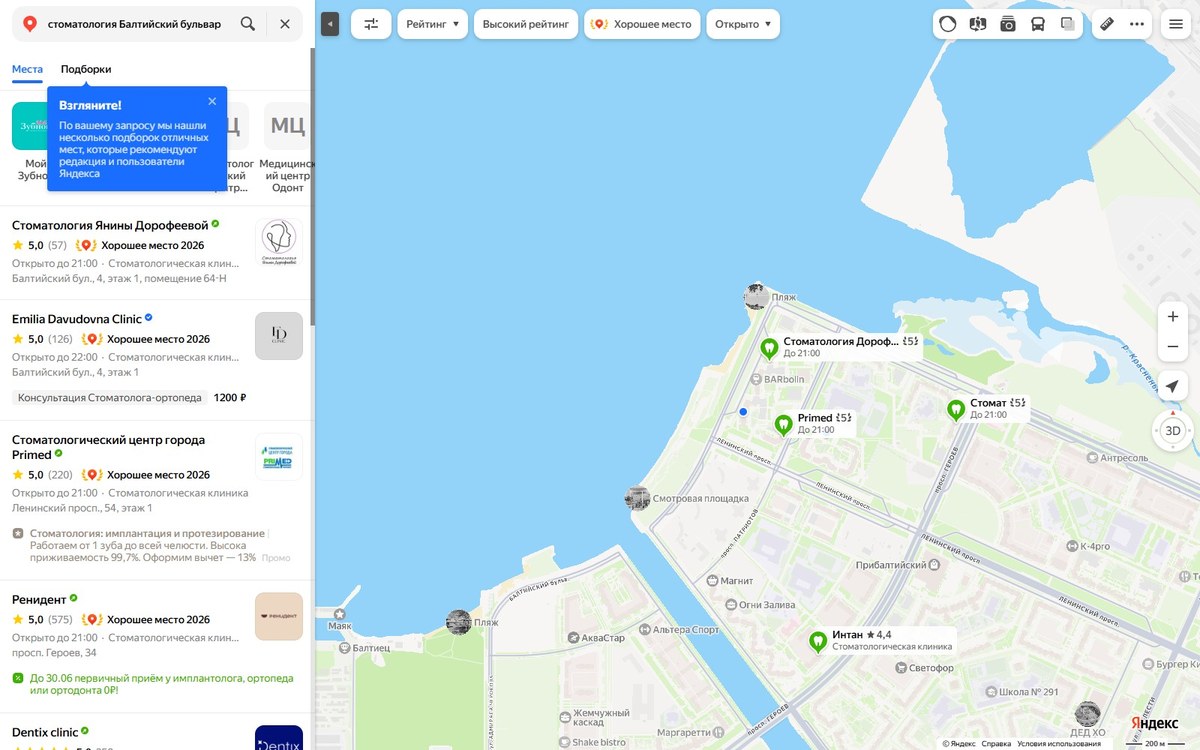Enable the Высокий рейтинг filter

(526, 24)
